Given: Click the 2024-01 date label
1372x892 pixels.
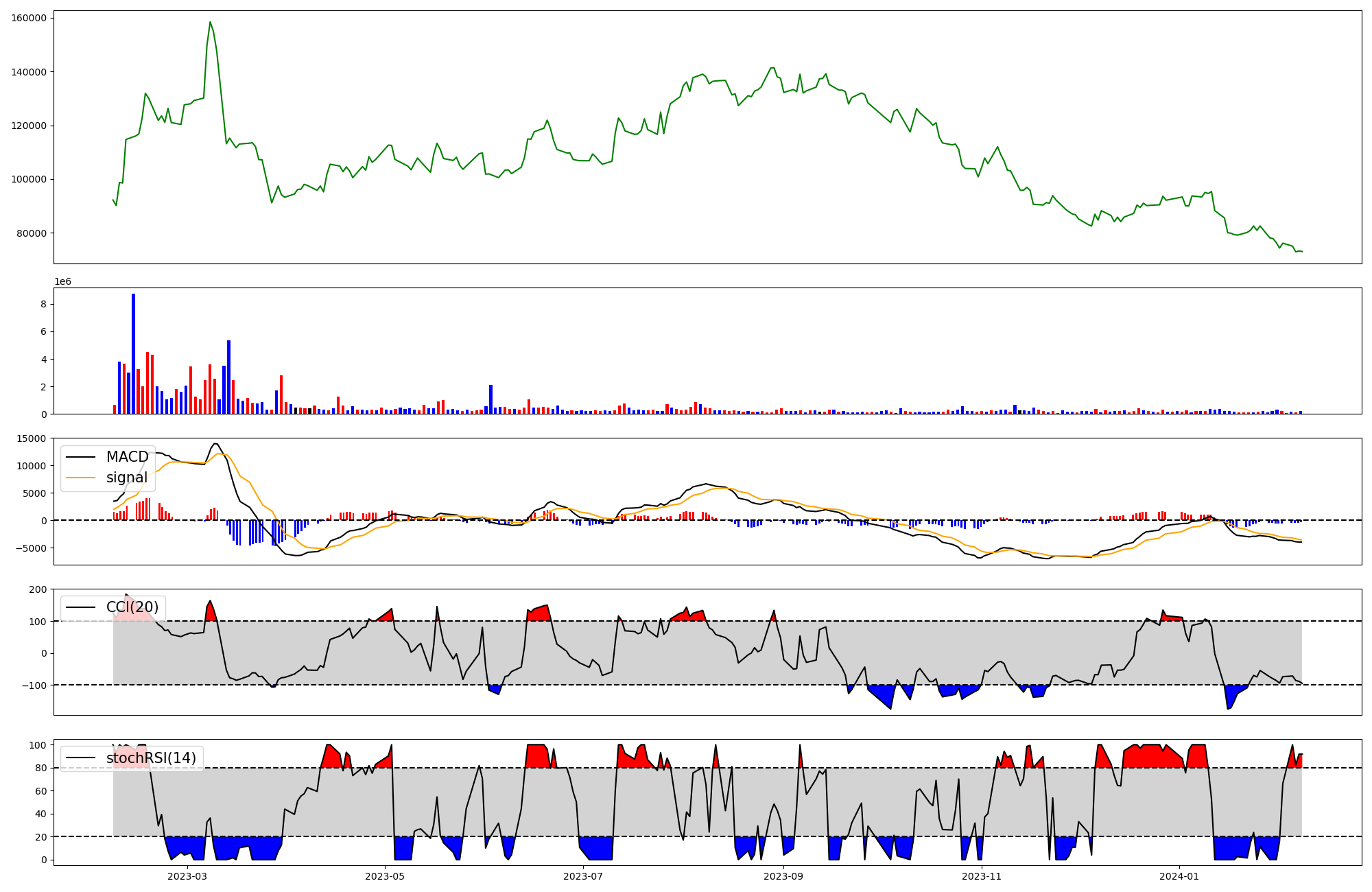Looking at the screenshot, I should pyautogui.click(x=1179, y=876).
